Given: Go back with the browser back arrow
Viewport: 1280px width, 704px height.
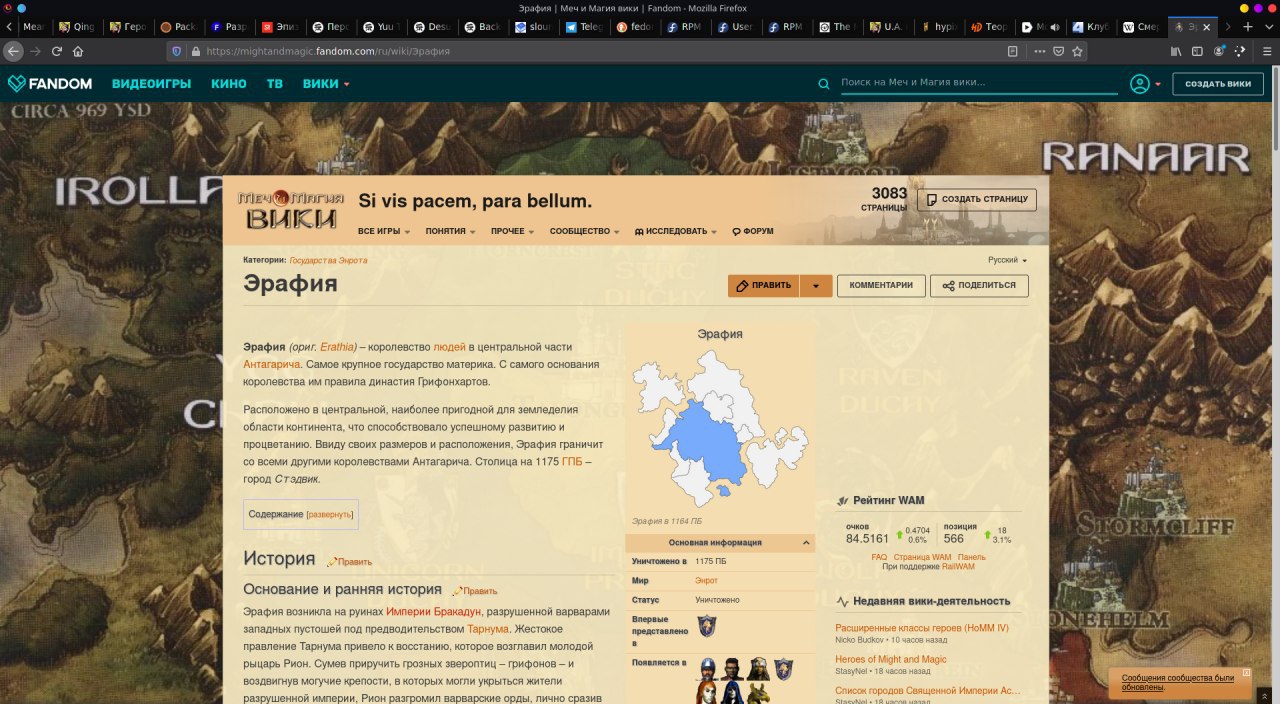Looking at the screenshot, I should pyautogui.click(x=11, y=50).
